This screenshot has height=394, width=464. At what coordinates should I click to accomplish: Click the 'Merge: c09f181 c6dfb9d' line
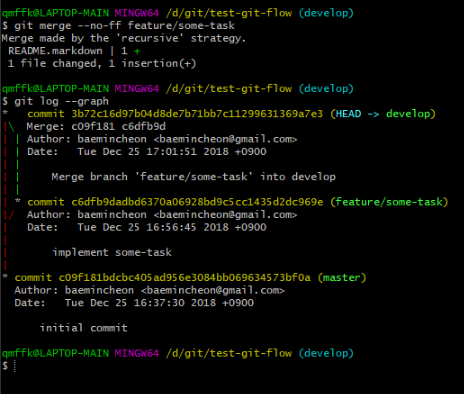96,127
